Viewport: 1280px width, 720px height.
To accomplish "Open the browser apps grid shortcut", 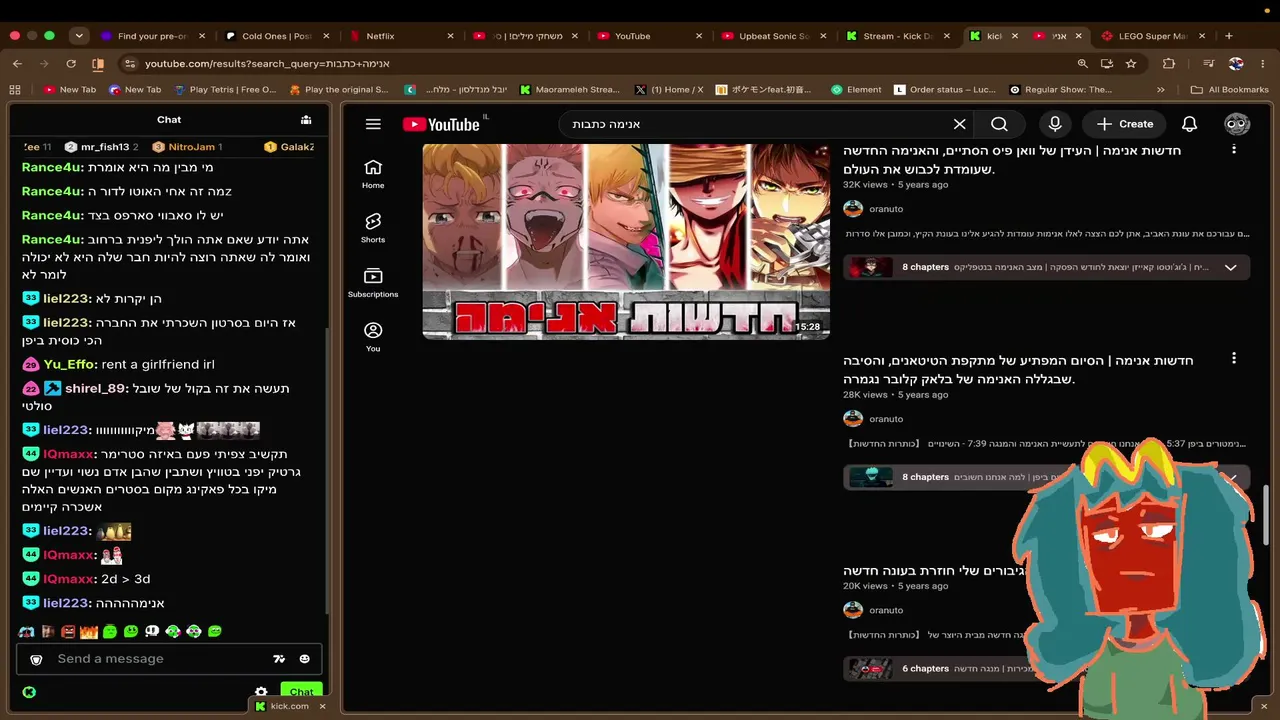I will [15, 89].
